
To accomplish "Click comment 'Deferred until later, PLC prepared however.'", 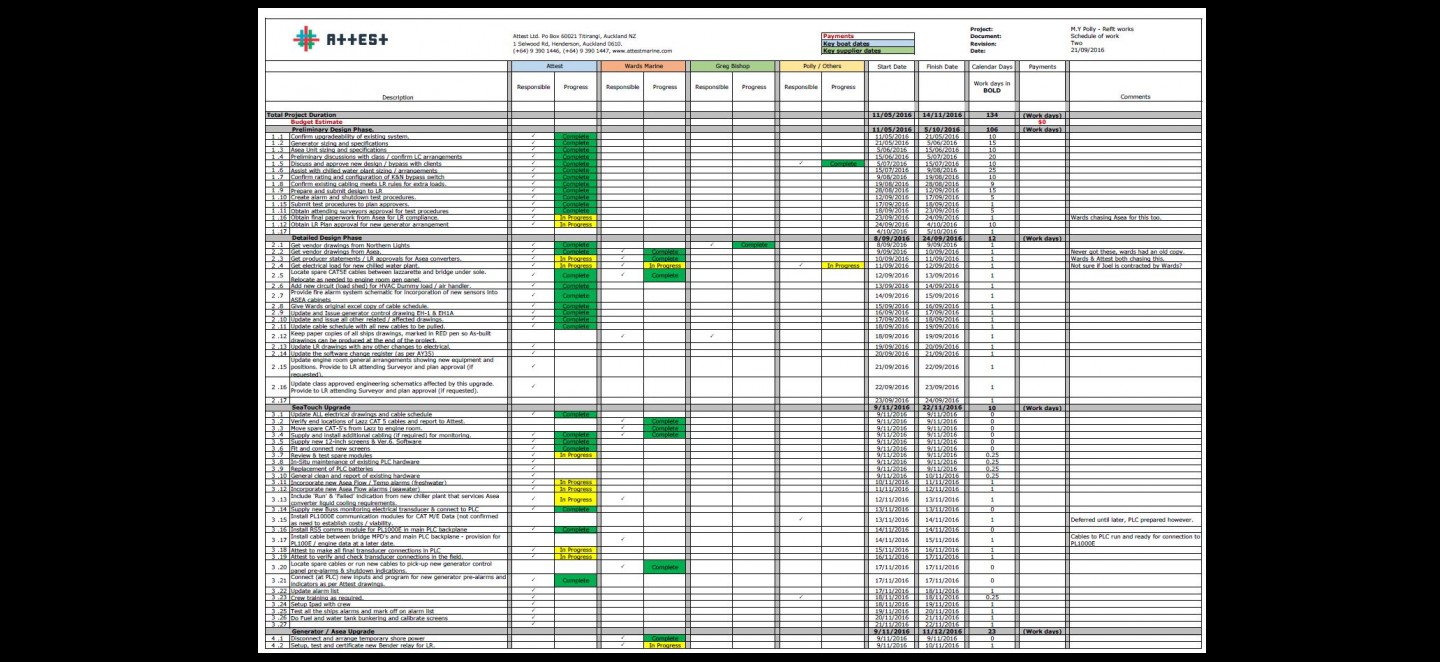I will tap(1131, 520).
